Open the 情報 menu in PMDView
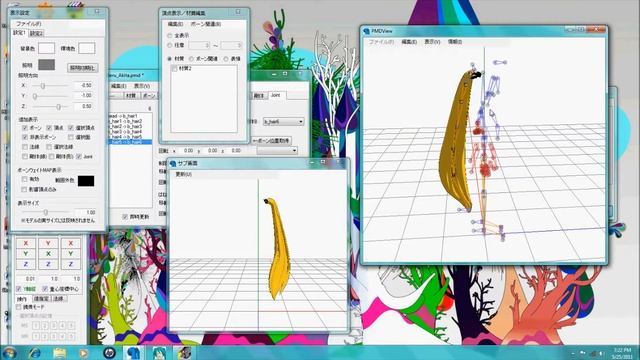Image resolution: width=640 pixels, height=360 pixels. click(x=455, y=42)
